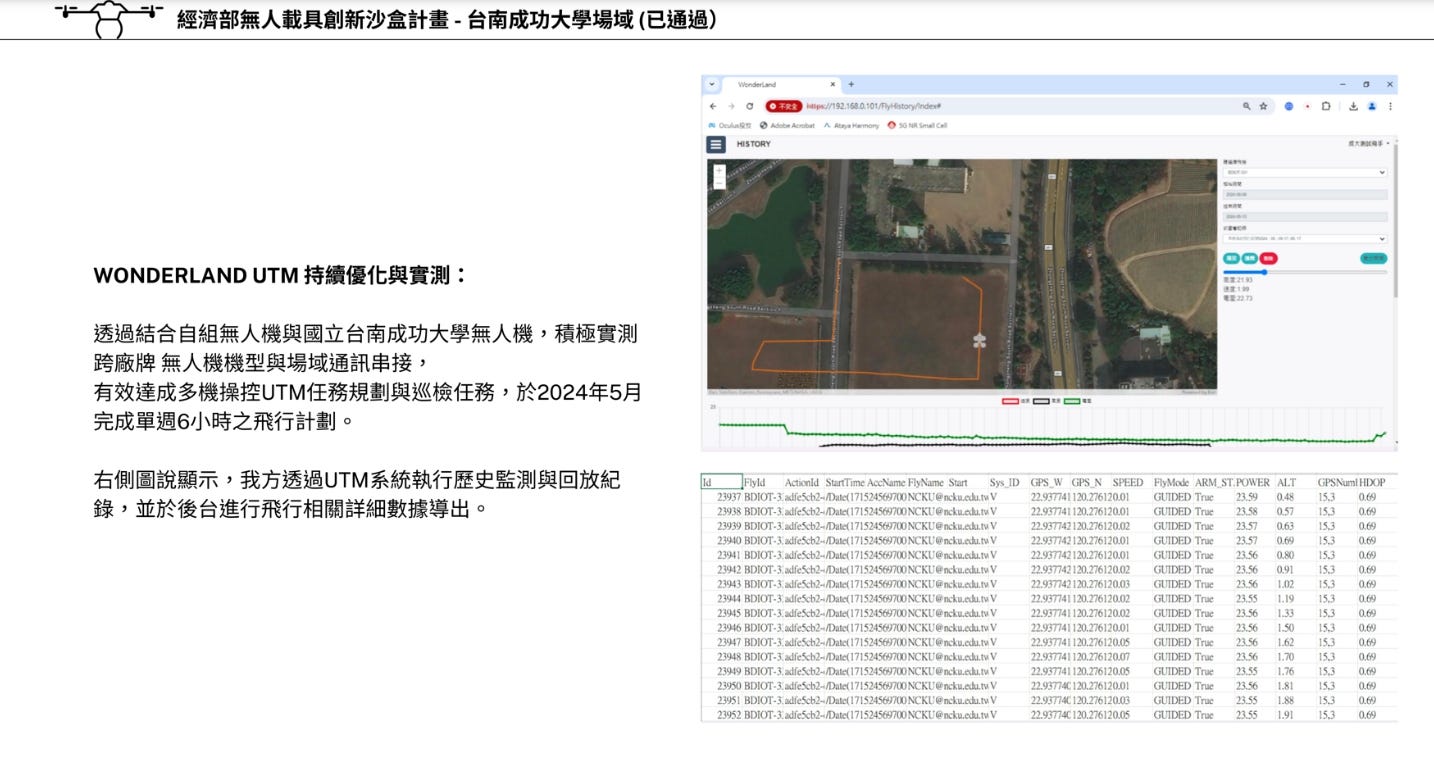
Task: Open the browser search magnifier icon
Action: tap(1246, 106)
